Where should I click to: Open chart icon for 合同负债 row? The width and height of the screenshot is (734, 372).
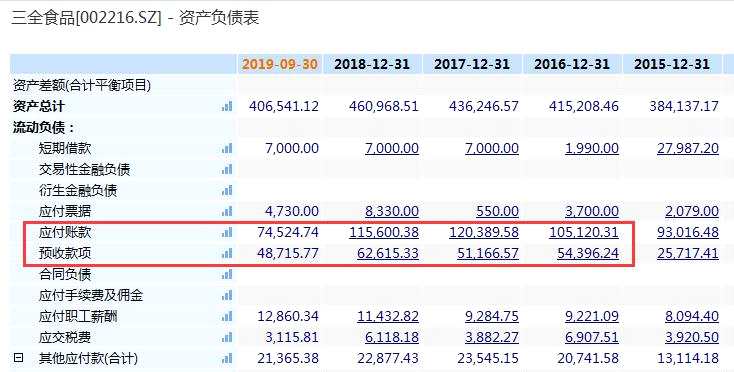click(x=227, y=275)
